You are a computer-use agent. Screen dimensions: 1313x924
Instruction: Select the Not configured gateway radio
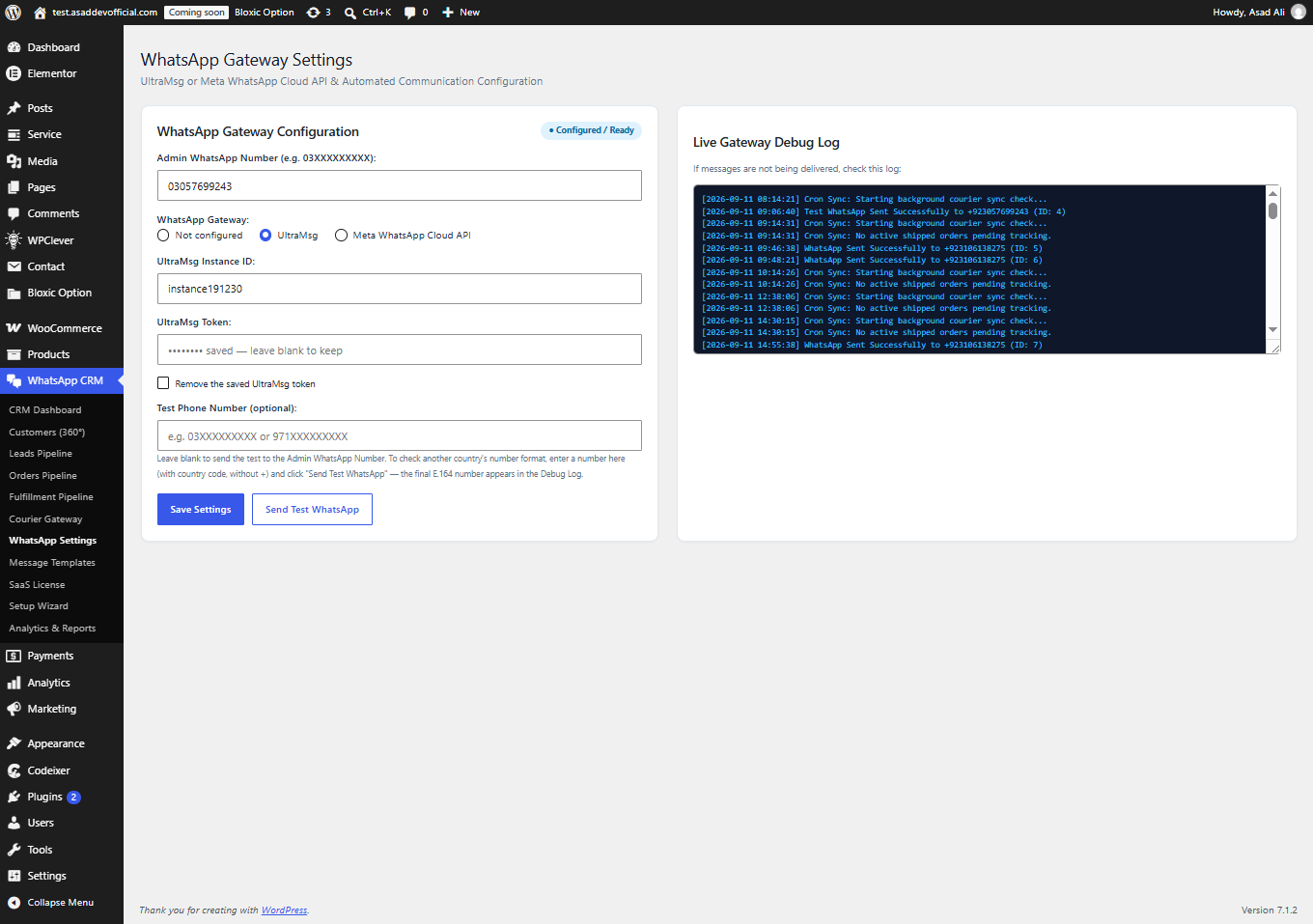coord(163,236)
